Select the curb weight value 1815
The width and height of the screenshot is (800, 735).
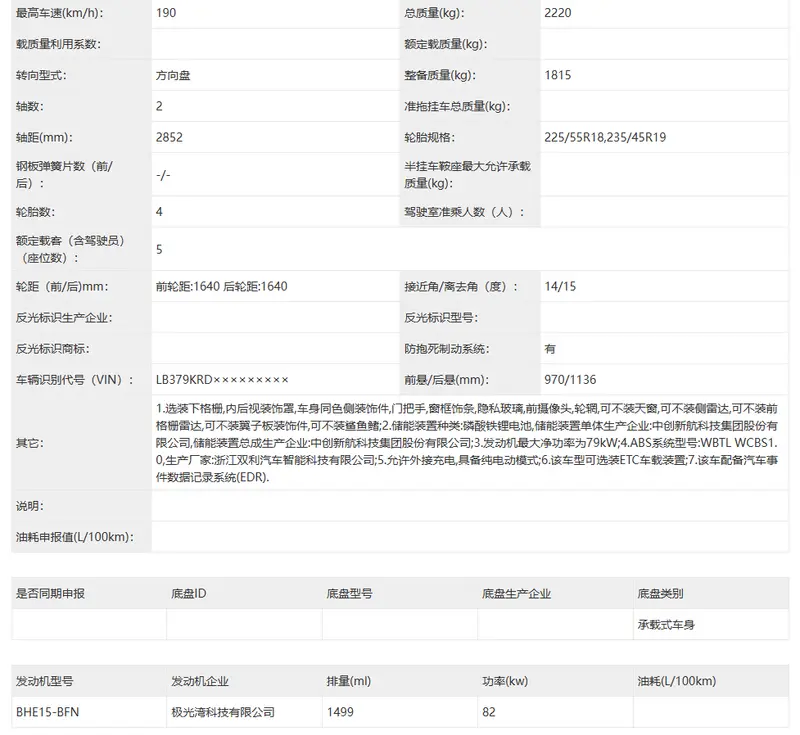click(x=559, y=75)
